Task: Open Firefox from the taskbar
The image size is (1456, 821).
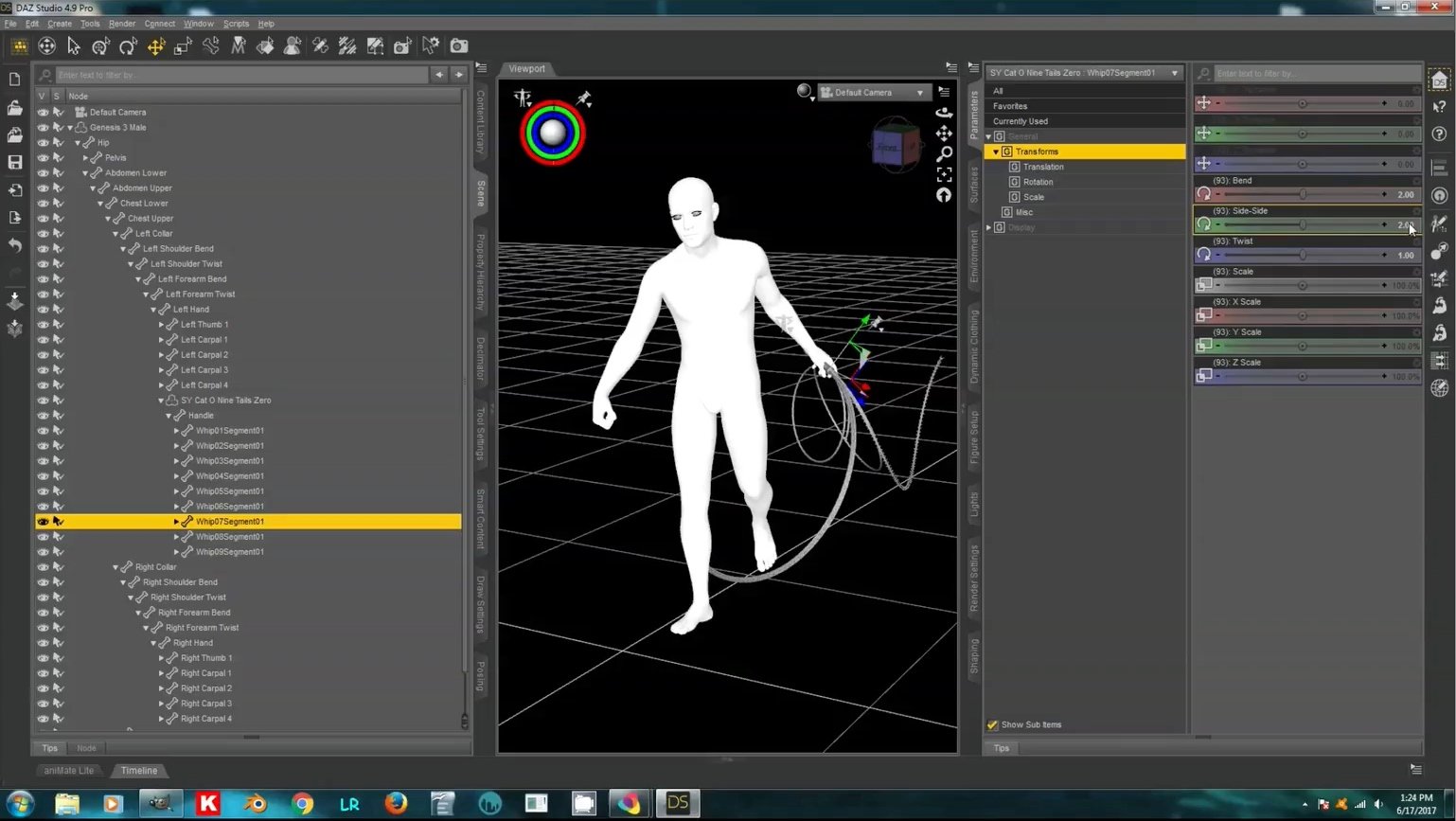Action: 396,804
